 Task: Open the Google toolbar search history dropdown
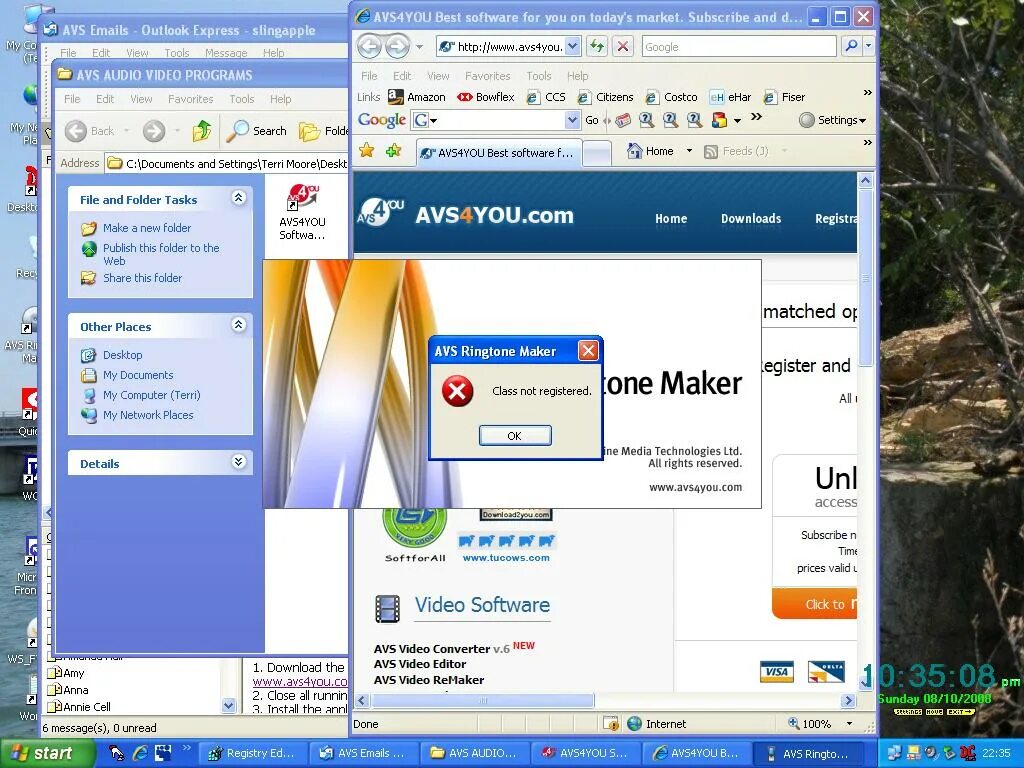(572, 120)
